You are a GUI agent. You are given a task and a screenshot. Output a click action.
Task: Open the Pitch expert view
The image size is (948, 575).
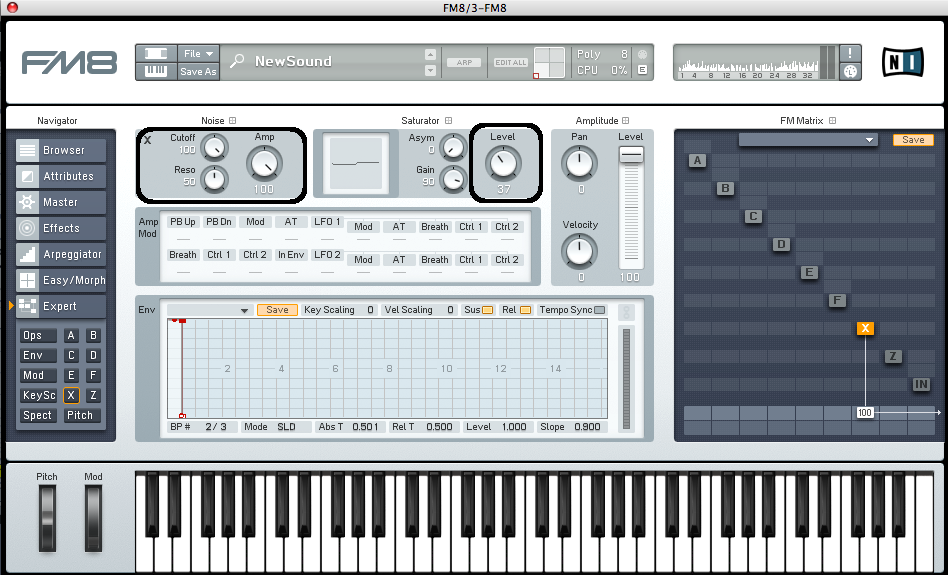point(81,415)
